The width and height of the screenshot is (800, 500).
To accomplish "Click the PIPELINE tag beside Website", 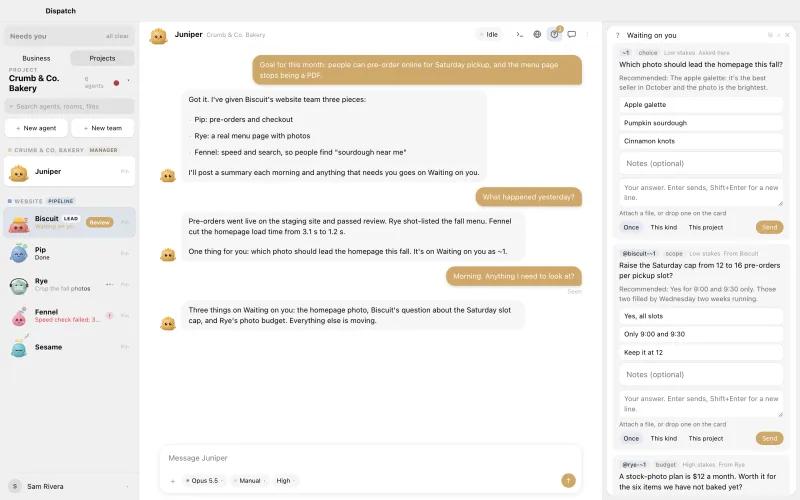I will coord(61,201).
